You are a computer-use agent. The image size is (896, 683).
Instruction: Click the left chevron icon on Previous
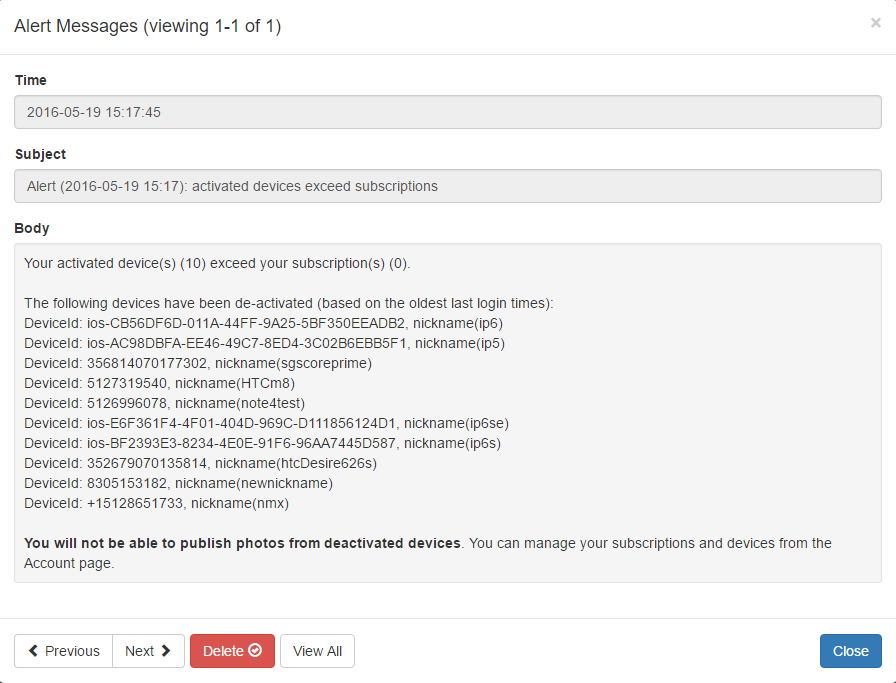pos(34,651)
